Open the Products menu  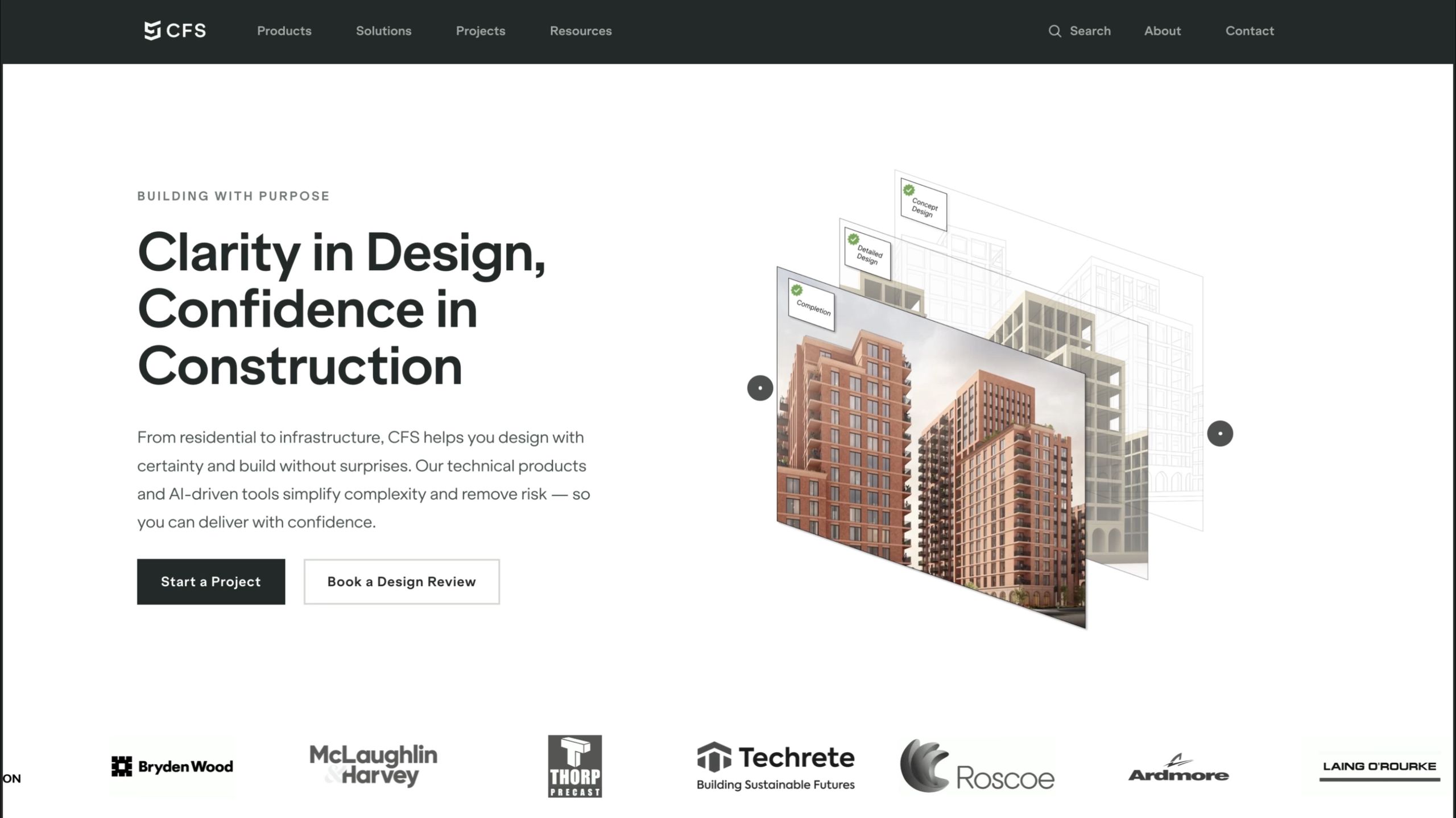coord(284,31)
